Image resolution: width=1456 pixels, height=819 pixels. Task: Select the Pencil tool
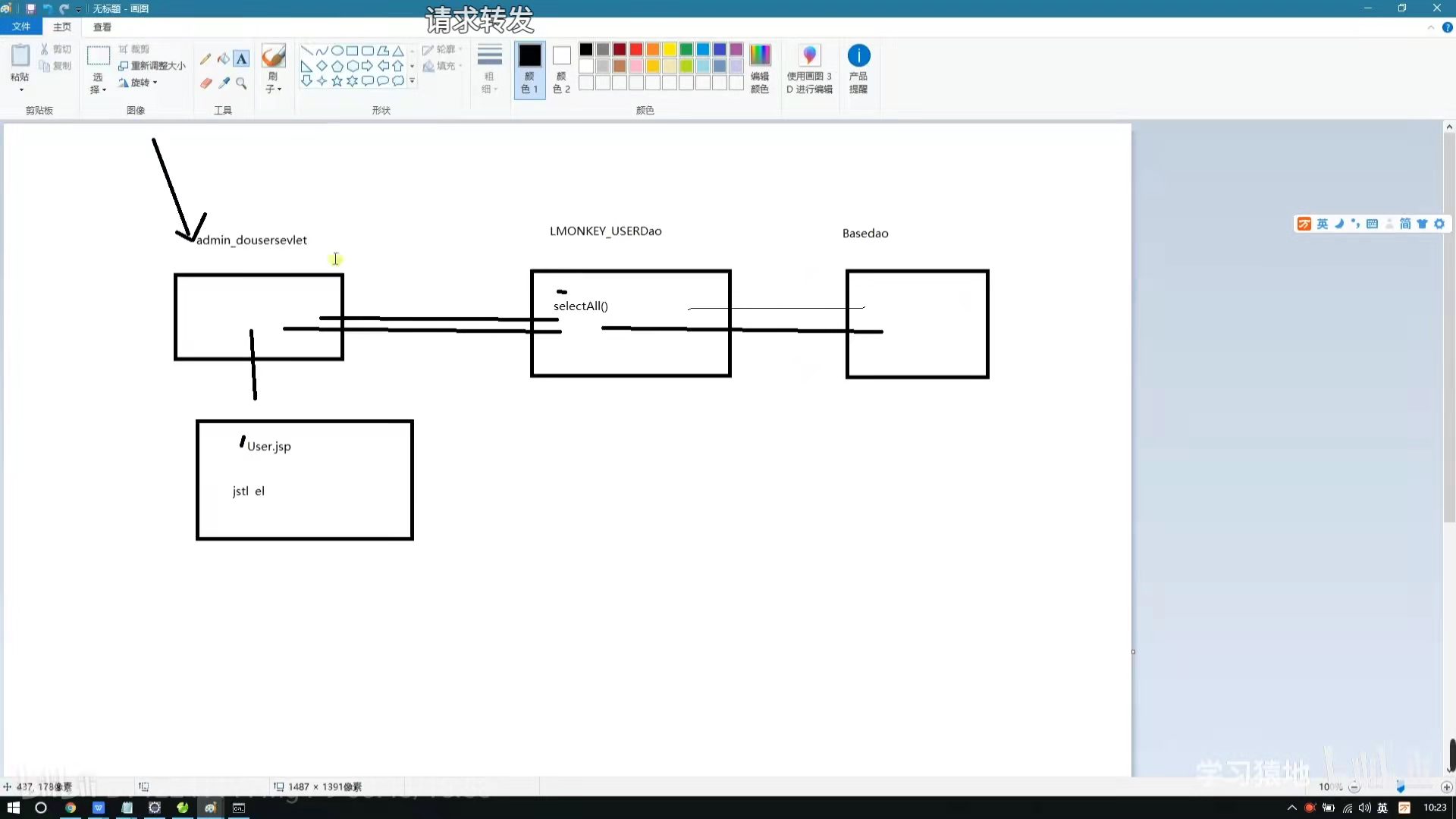click(206, 59)
